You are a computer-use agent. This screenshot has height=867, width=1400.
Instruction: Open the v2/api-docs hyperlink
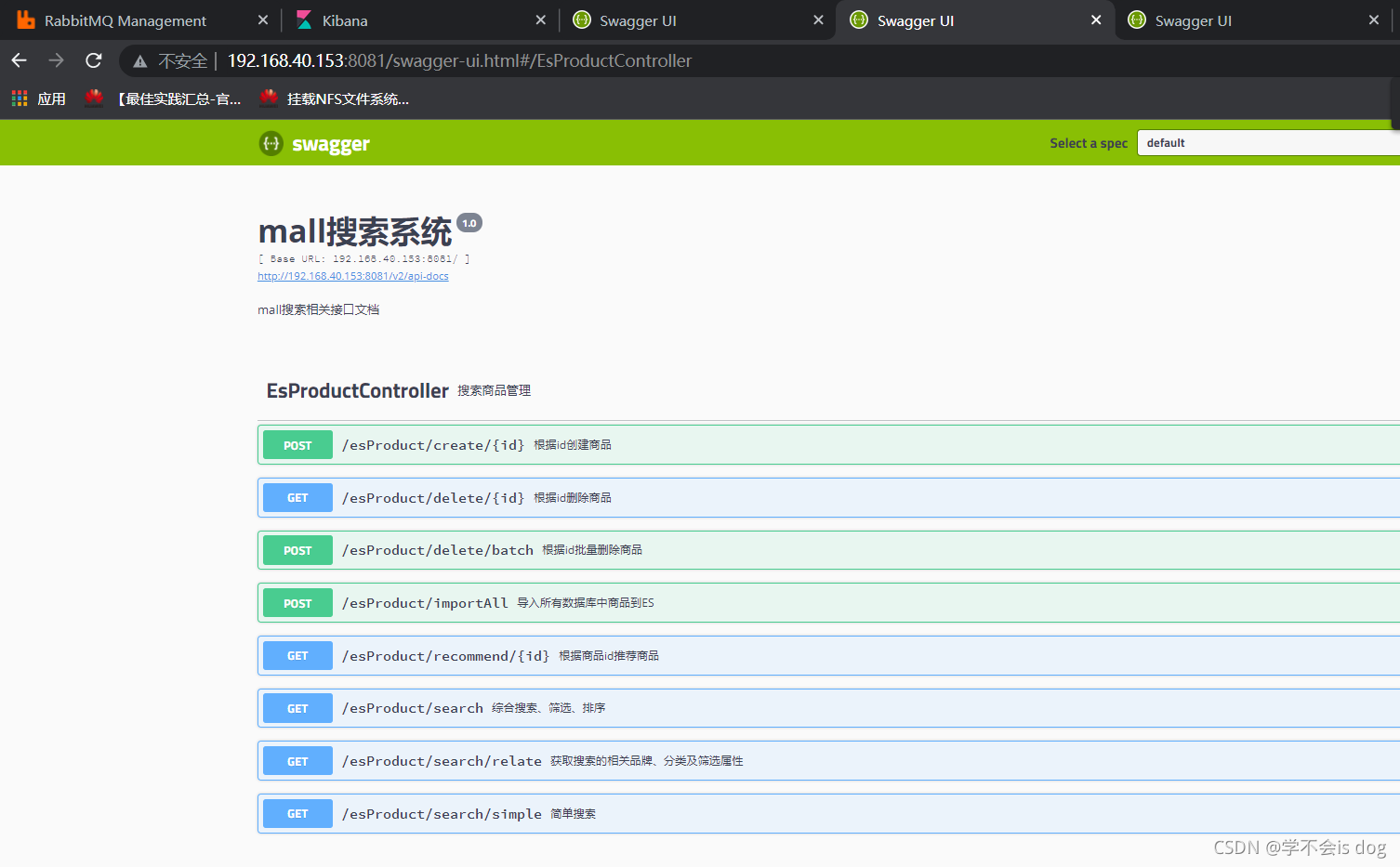pyautogui.click(x=352, y=275)
